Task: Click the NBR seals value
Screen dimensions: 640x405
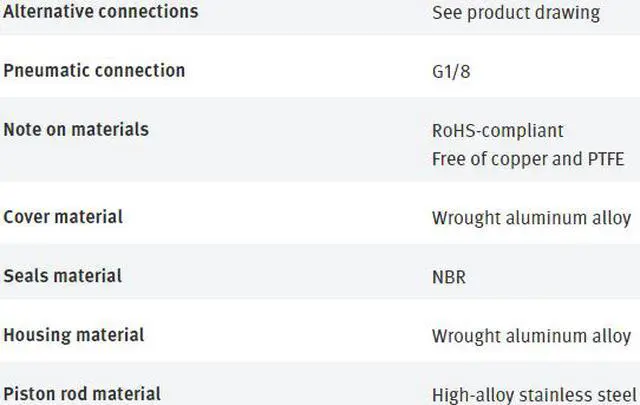Action: (x=448, y=277)
